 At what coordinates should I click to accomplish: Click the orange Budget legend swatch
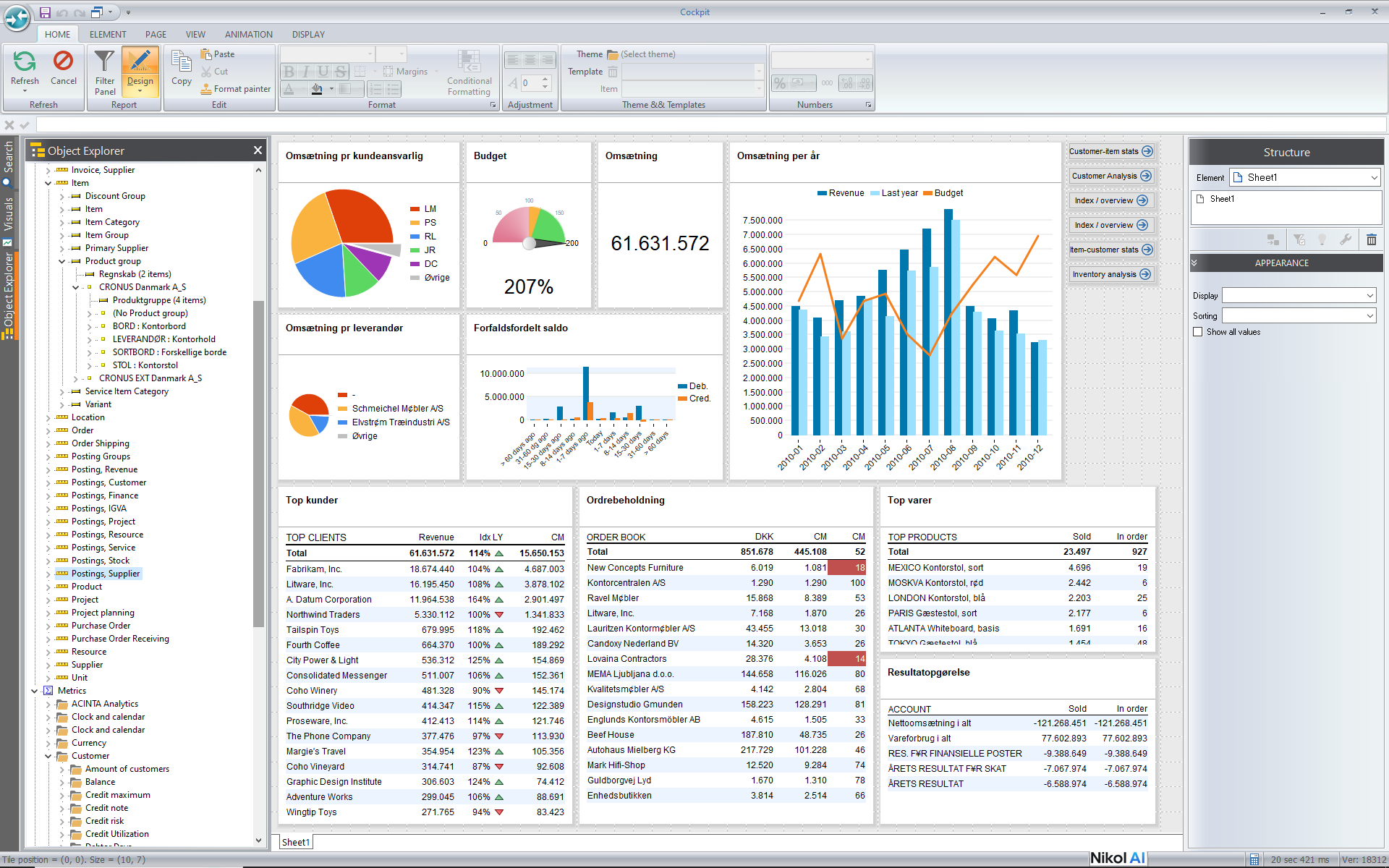click(x=927, y=193)
